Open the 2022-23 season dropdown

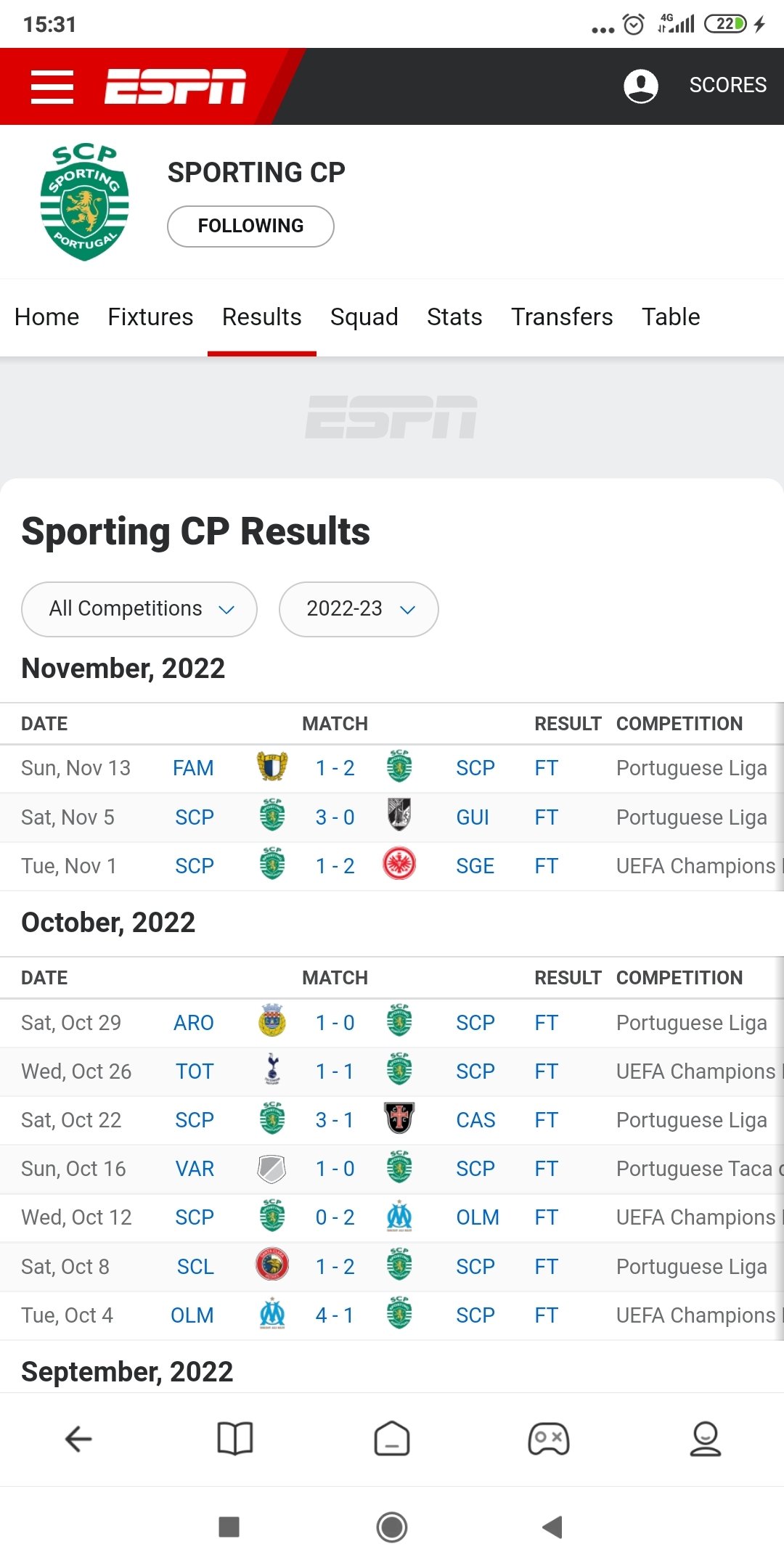point(359,609)
